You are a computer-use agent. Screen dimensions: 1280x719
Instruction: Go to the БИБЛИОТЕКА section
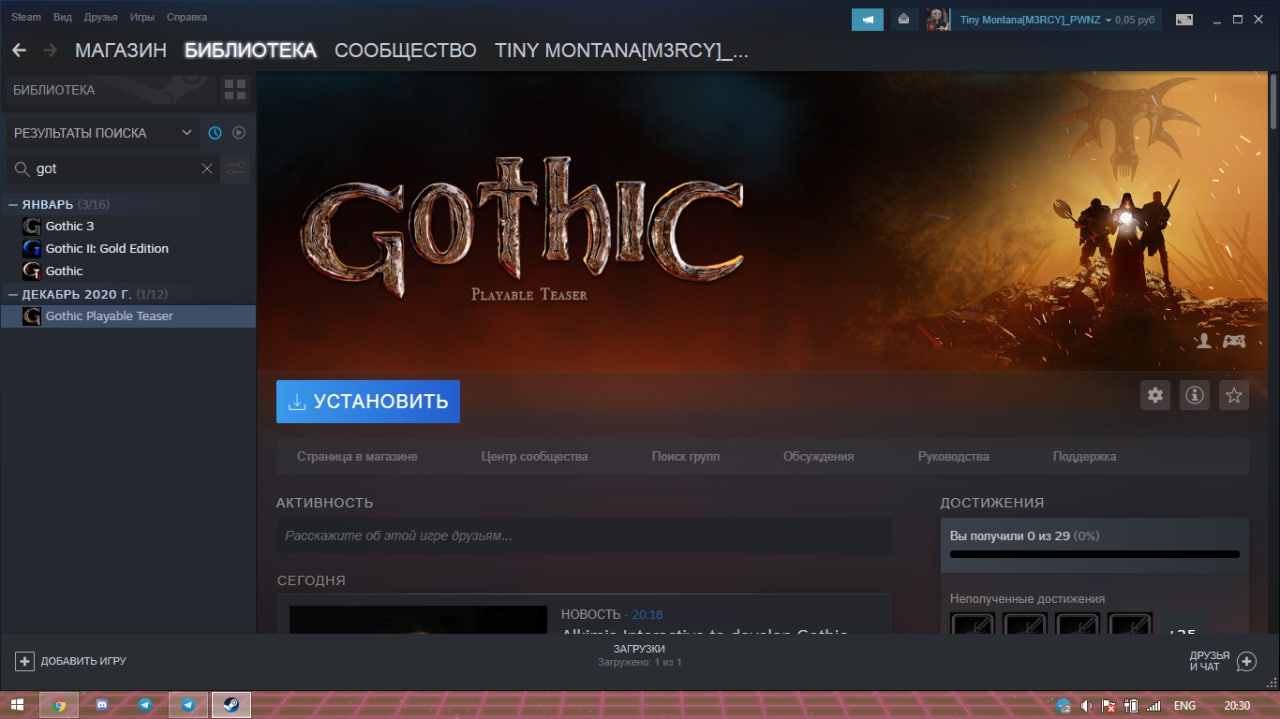pyautogui.click(x=250, y=50)
